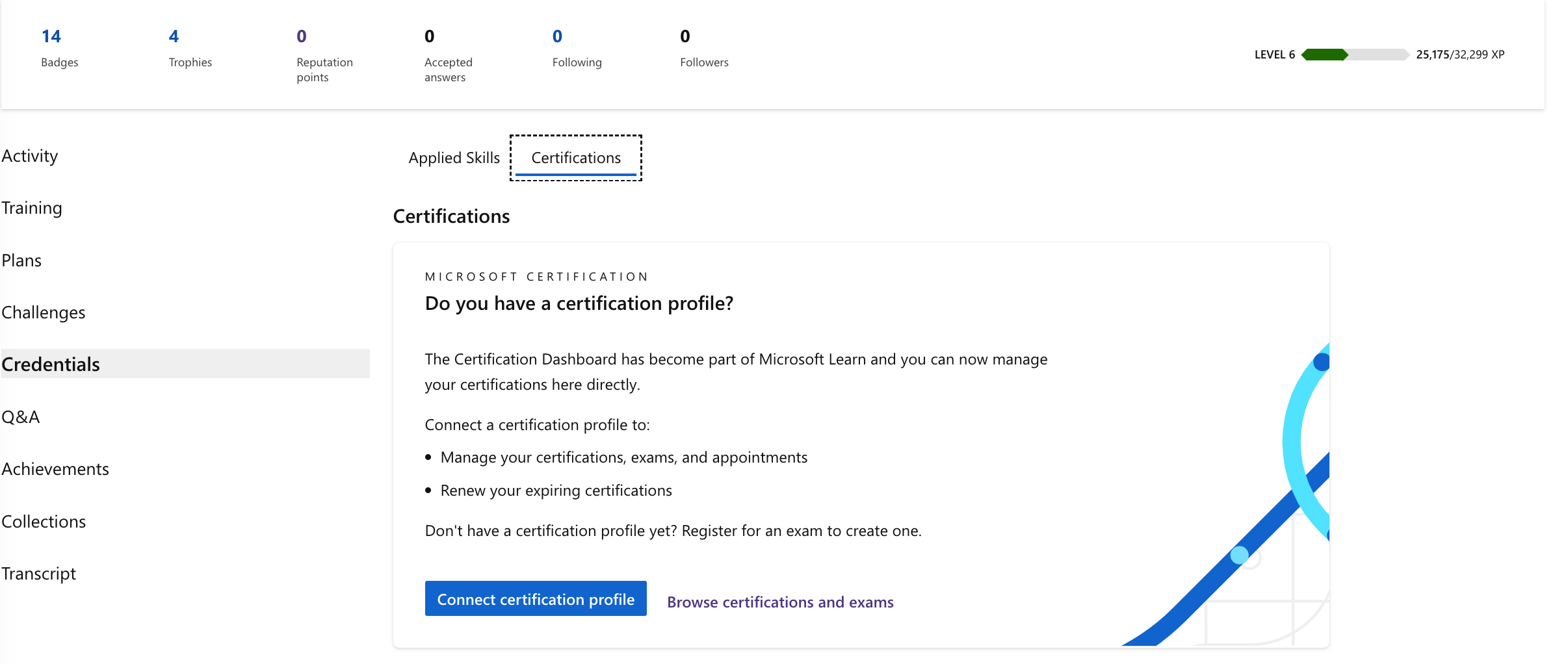View the 4 Trophies count
Screen dimensions: 1568x664
190,48
